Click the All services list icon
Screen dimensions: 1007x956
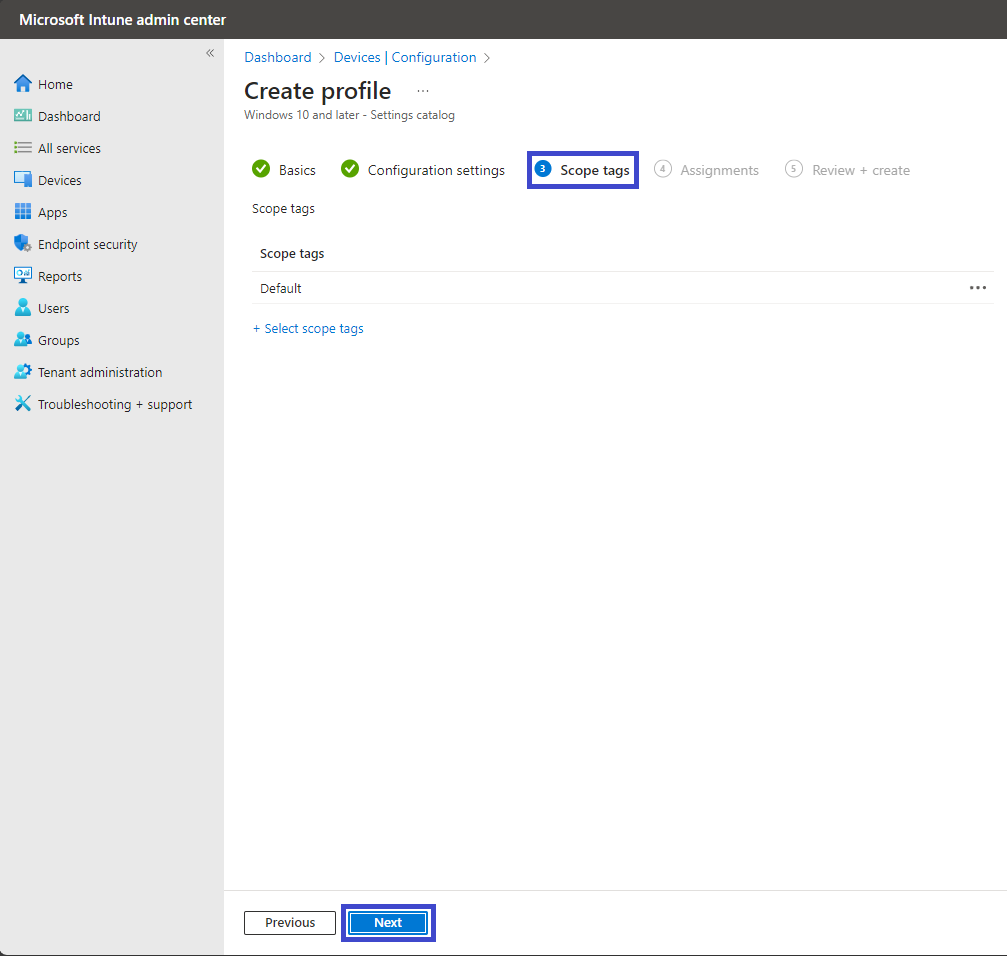click(22, 148)
